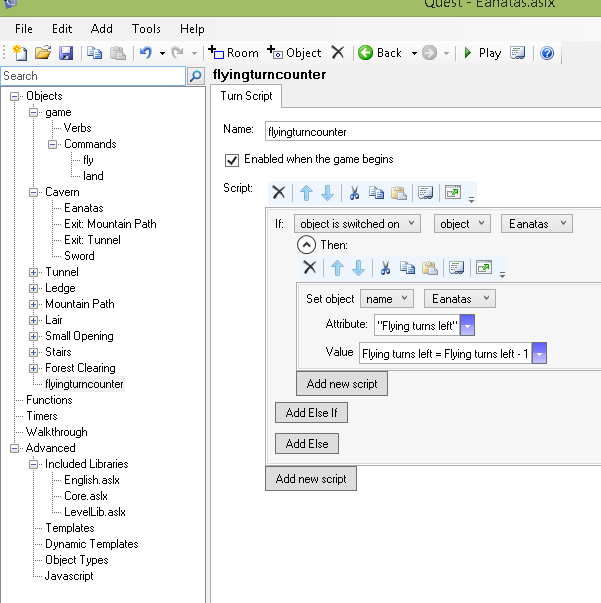This screenshot has width=601, height=603.
Task: Open the 'object is switched on' dropdown
Action: [x=359, y=224]
